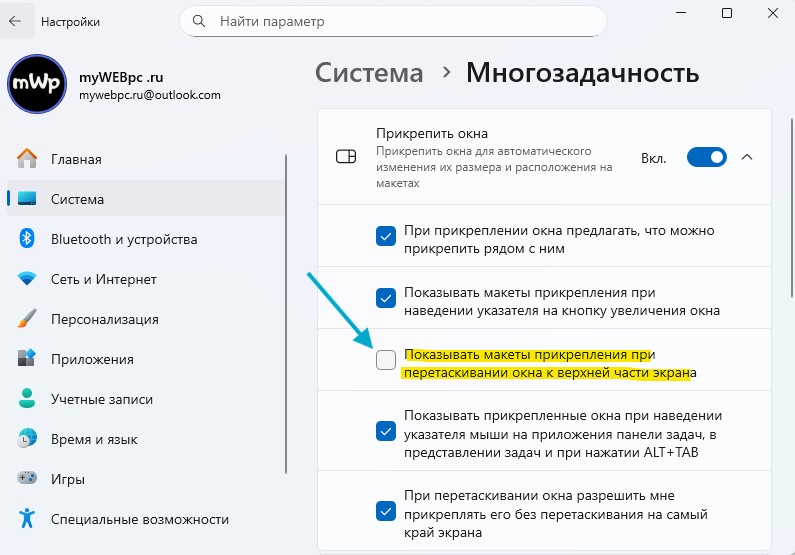Click the myWEBpc .ru account name
This screenshot has height=555, width=795.
[x=121, y=78]
